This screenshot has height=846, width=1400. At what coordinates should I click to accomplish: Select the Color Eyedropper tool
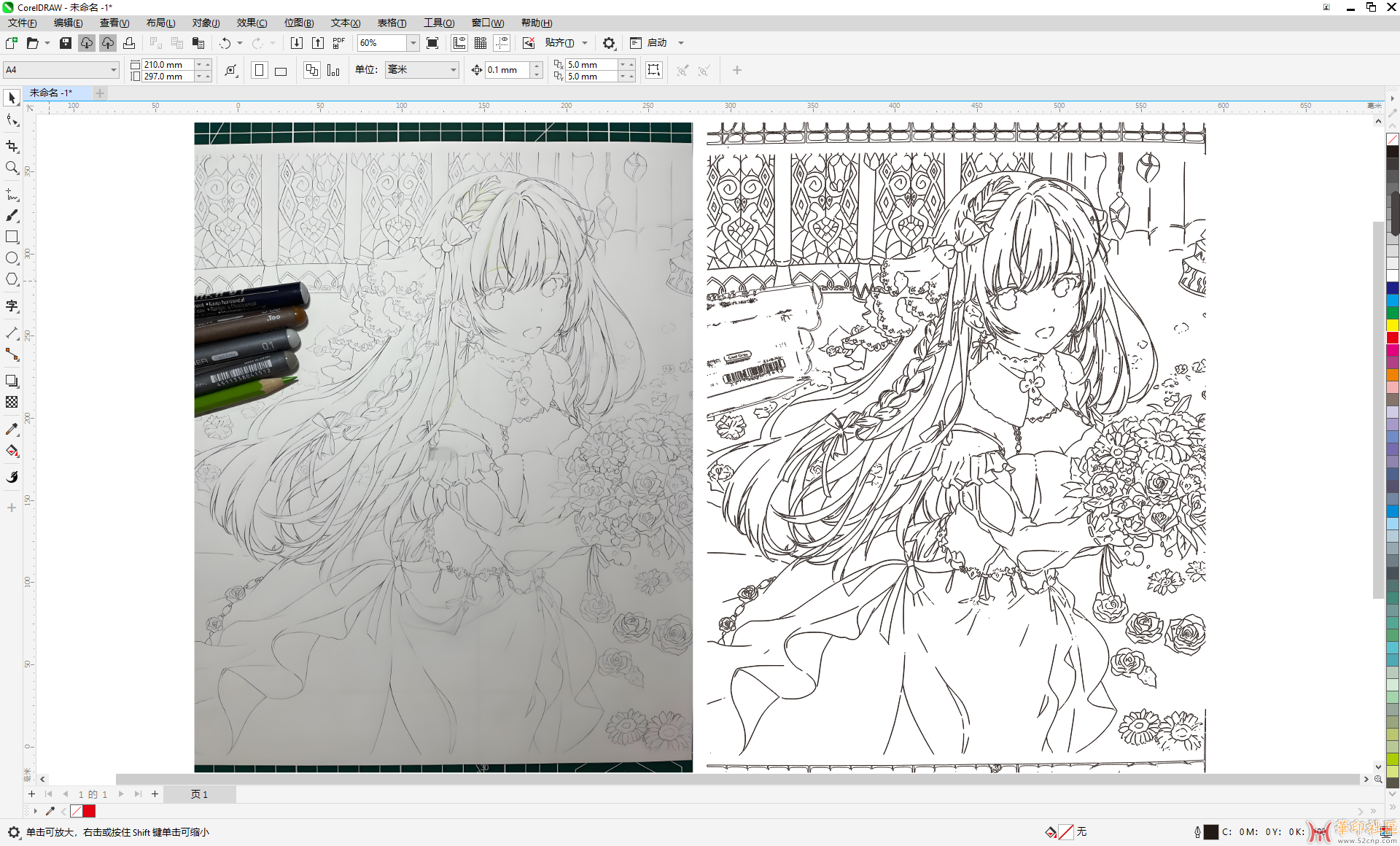(12, 429)
